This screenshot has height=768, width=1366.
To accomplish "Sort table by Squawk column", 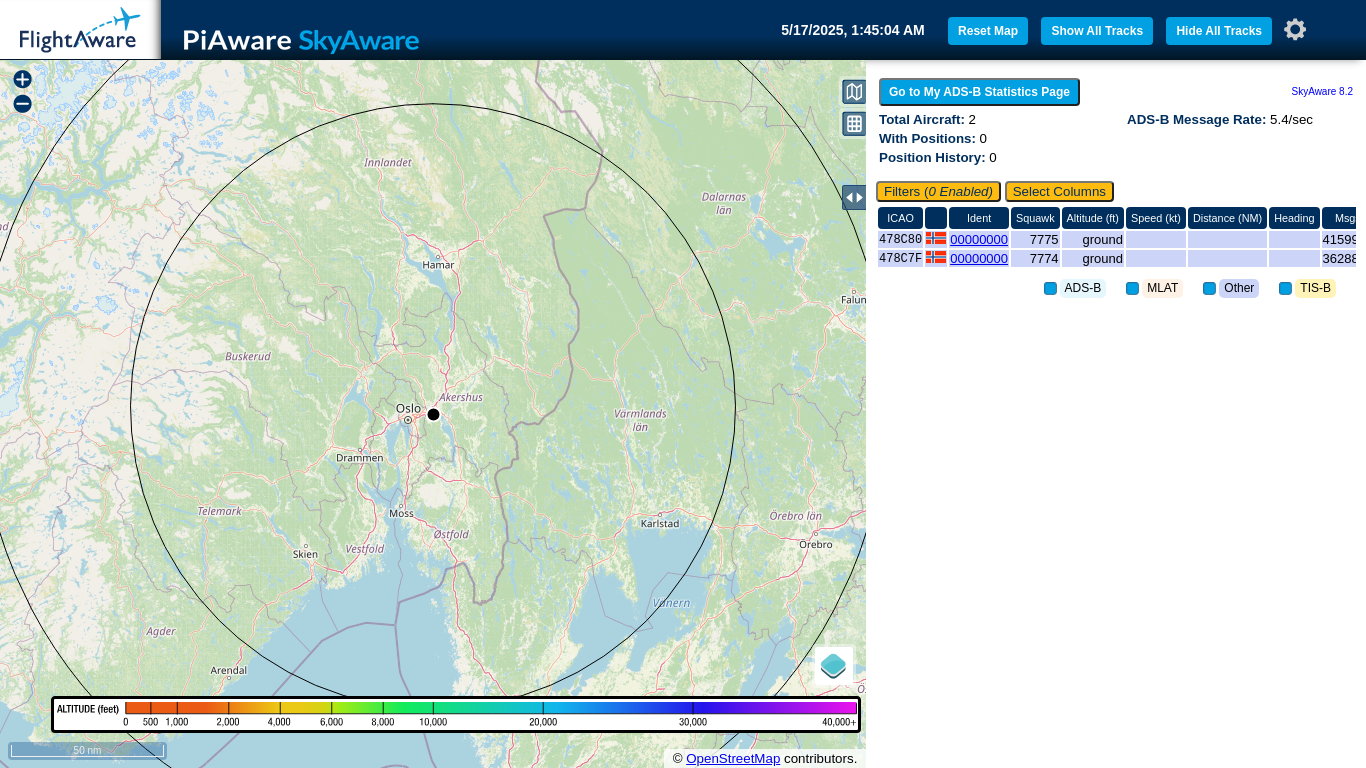I will point(1035,218).
